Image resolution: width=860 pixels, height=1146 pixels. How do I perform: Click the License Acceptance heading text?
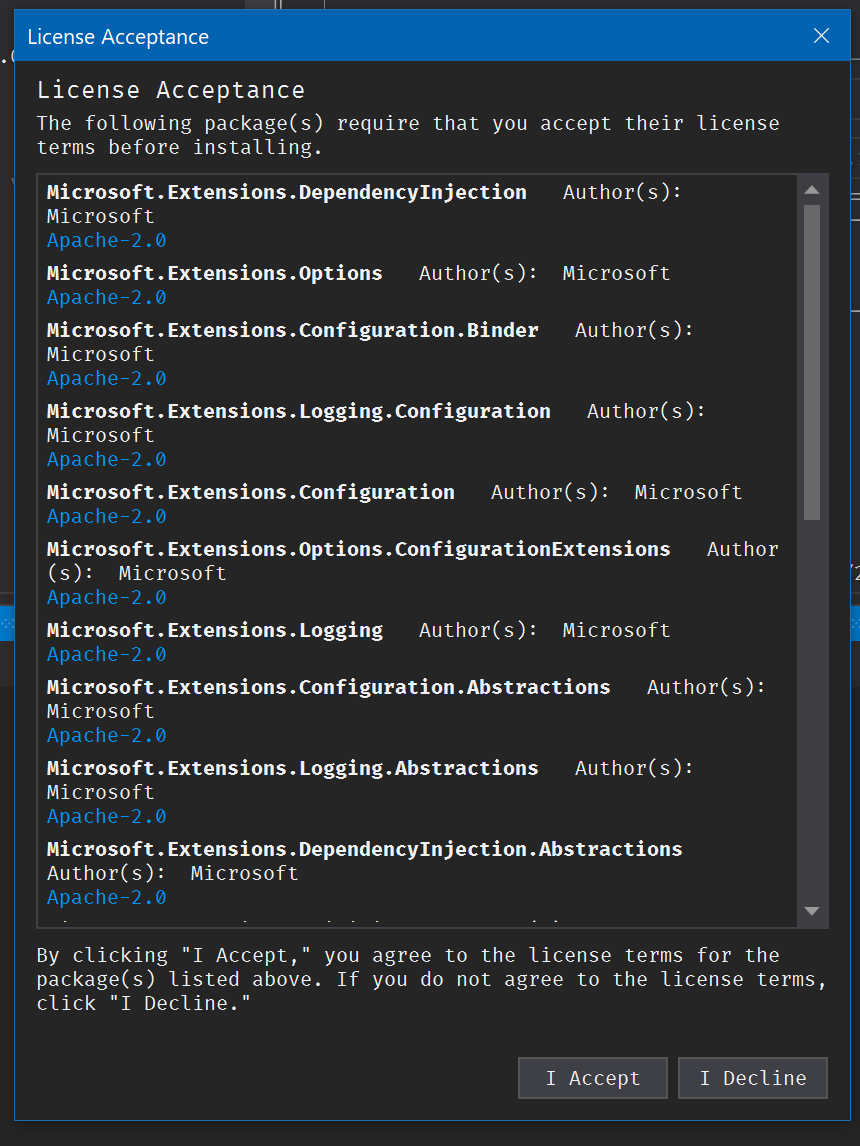[x=171, y=90]
